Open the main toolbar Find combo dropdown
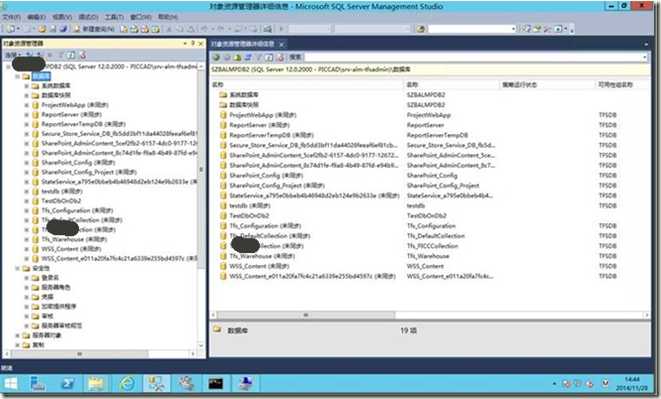This screenshot has width=661, height=399. (x=513, y=29)
